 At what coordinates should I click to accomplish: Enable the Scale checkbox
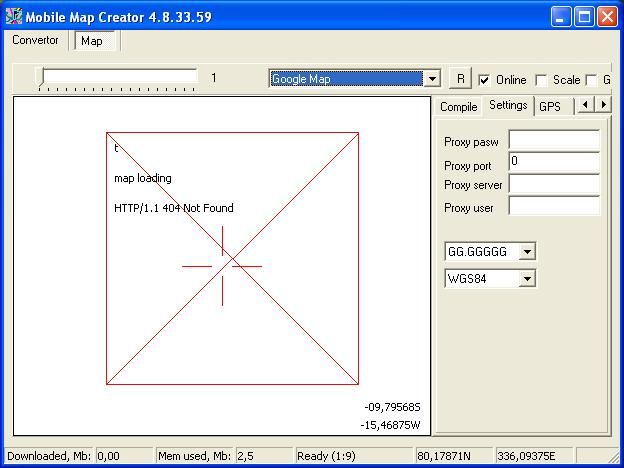coord(542,80)
